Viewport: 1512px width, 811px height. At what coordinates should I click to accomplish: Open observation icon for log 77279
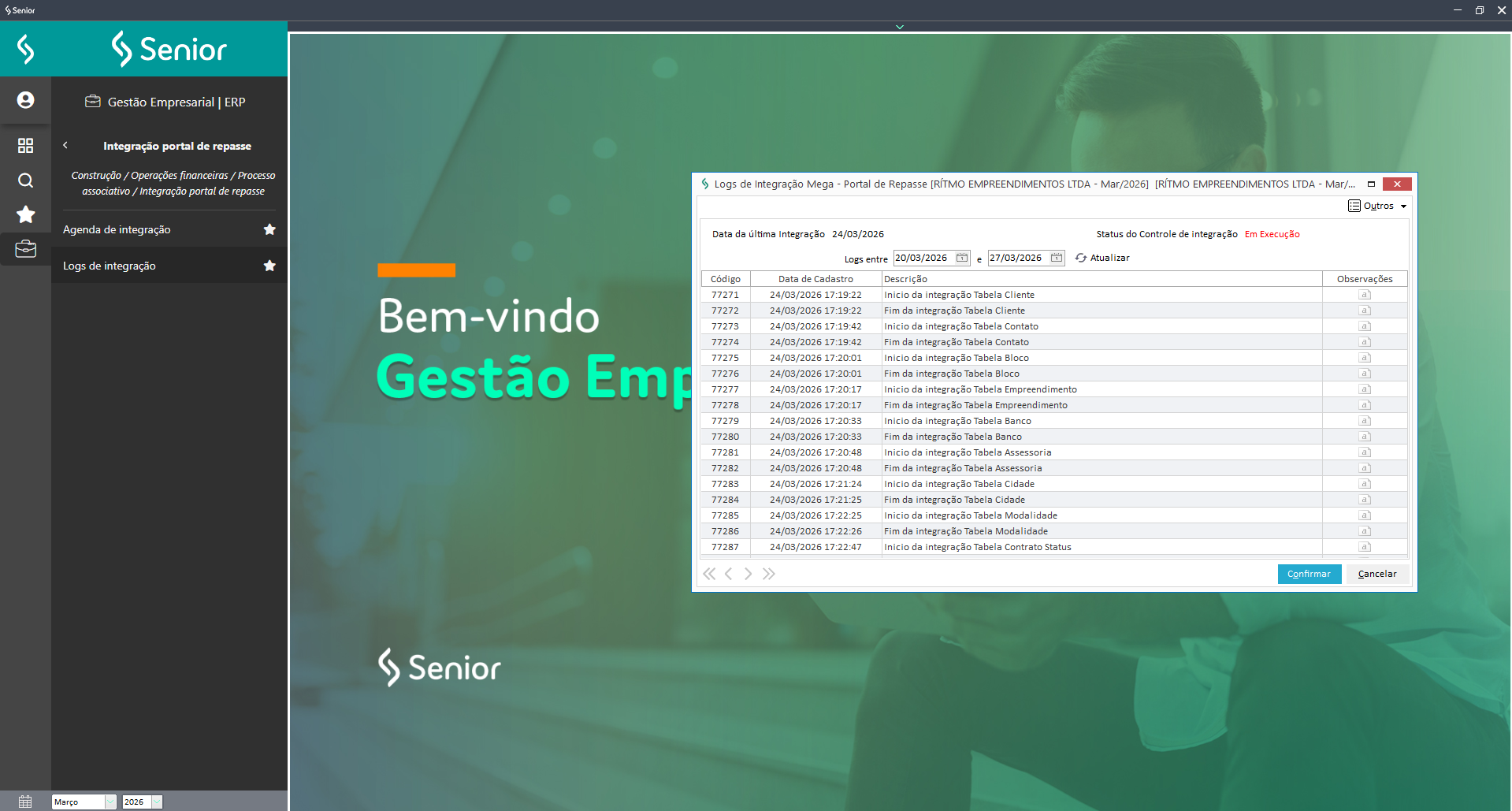click(x=1365, y=421)
